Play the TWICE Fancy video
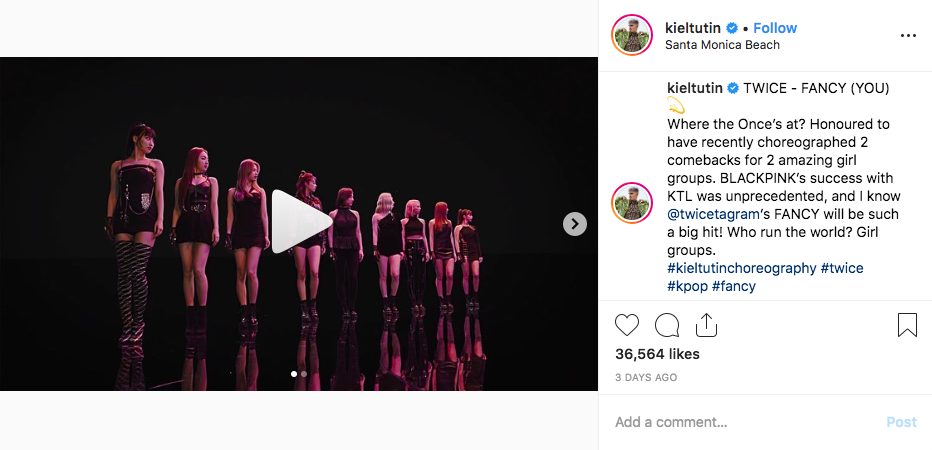The width and height of the screenshot is (932, 450). 300,223
